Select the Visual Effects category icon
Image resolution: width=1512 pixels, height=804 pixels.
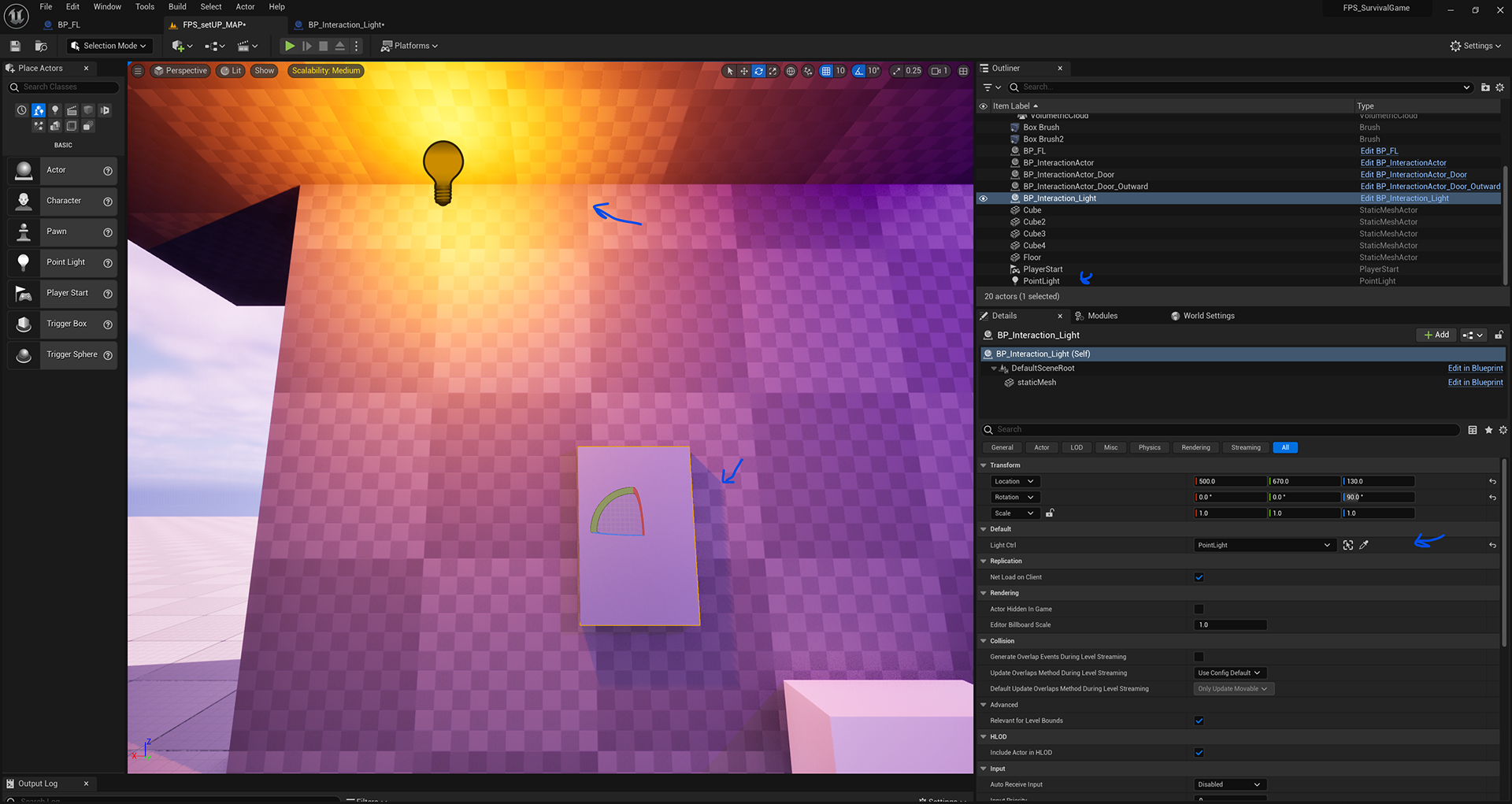(39, 126)
